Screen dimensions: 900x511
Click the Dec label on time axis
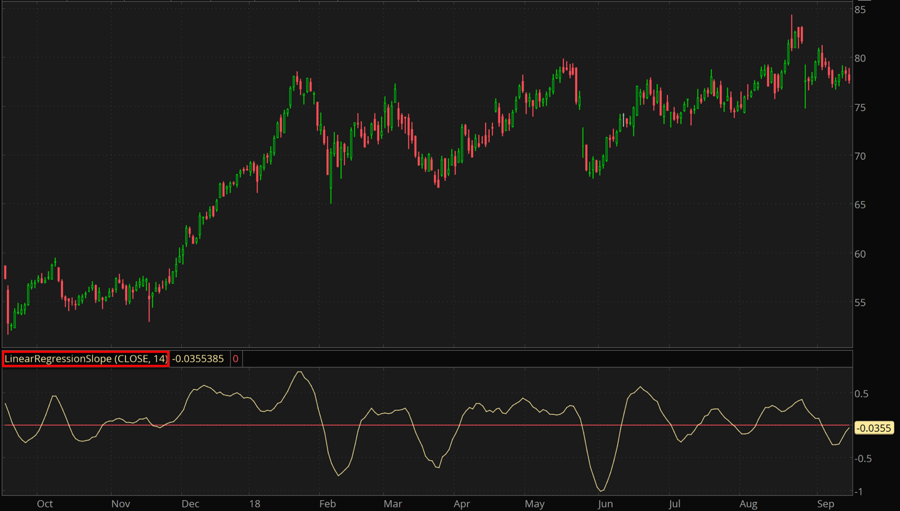point(192,504)
